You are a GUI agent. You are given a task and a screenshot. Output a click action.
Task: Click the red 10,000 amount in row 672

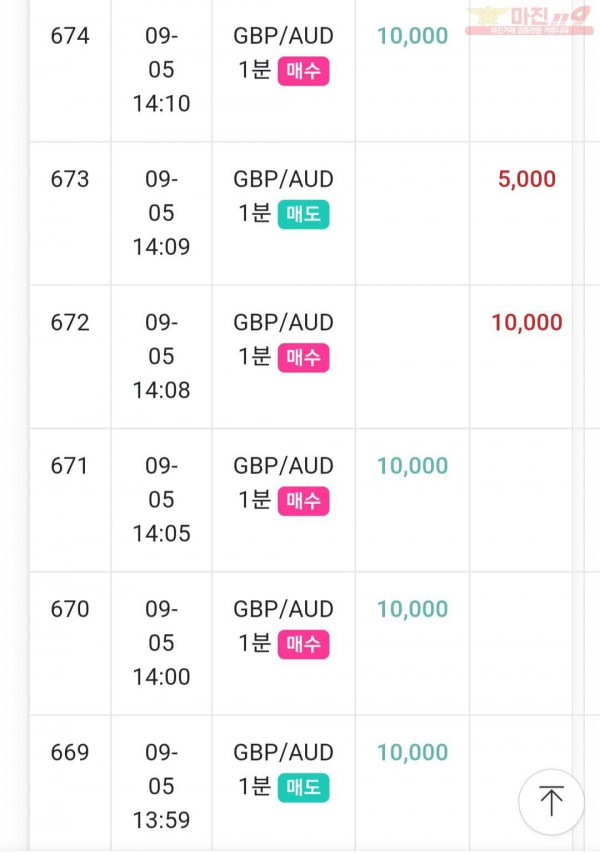tap(527, 322)
